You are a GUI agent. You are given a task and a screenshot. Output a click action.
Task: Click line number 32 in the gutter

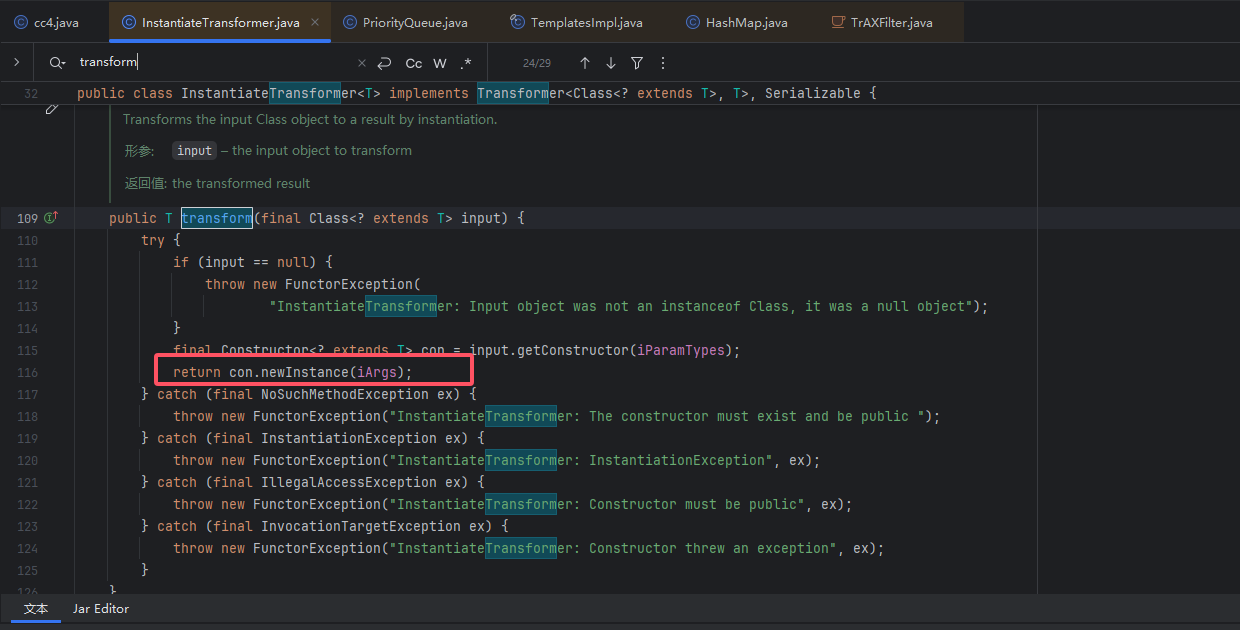point(30,93)
